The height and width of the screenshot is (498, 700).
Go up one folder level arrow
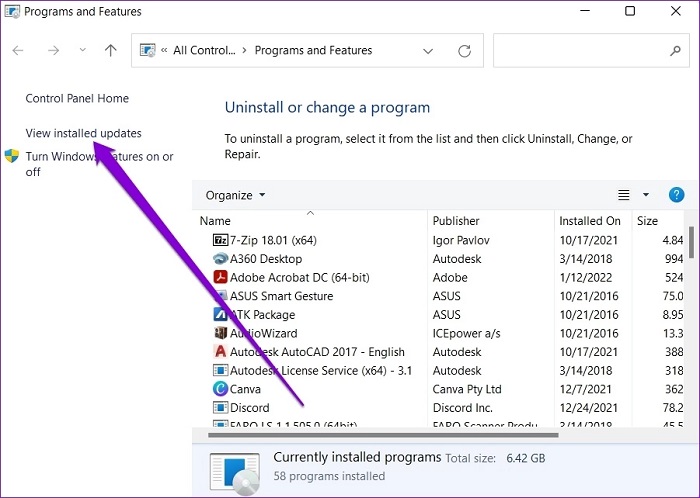coord(110,50)
